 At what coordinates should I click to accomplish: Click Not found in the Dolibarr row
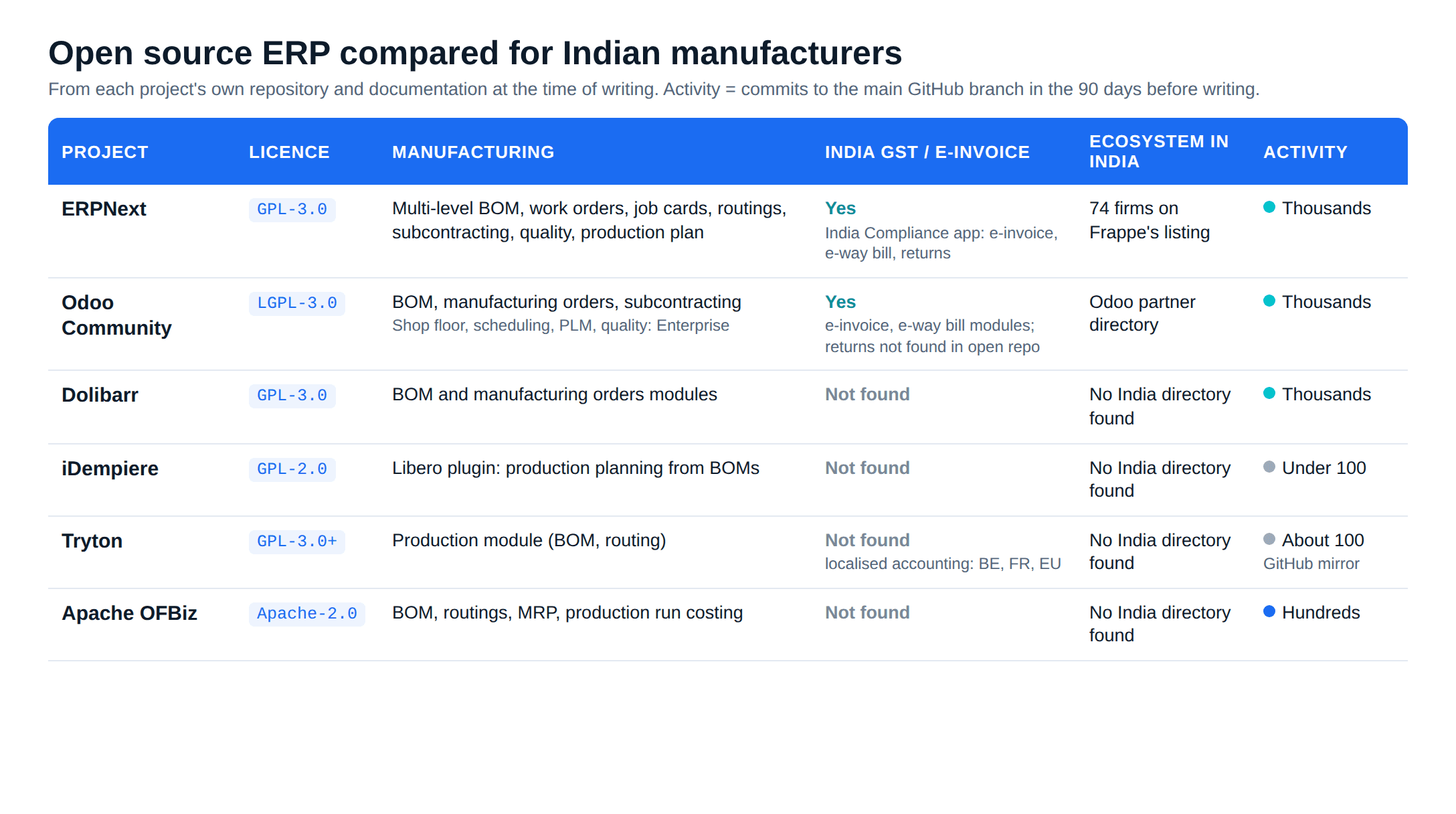click(867, 394)
